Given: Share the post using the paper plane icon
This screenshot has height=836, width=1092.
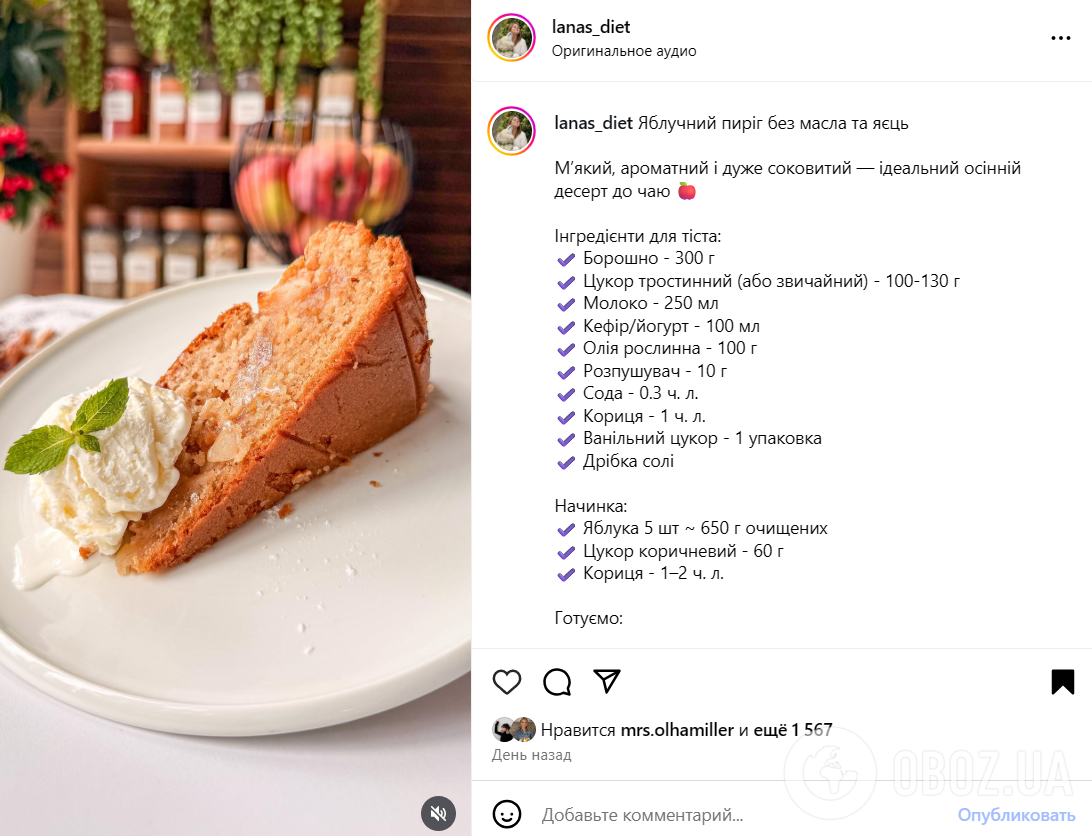Looking at the screenshot, I should click(607, 681).
